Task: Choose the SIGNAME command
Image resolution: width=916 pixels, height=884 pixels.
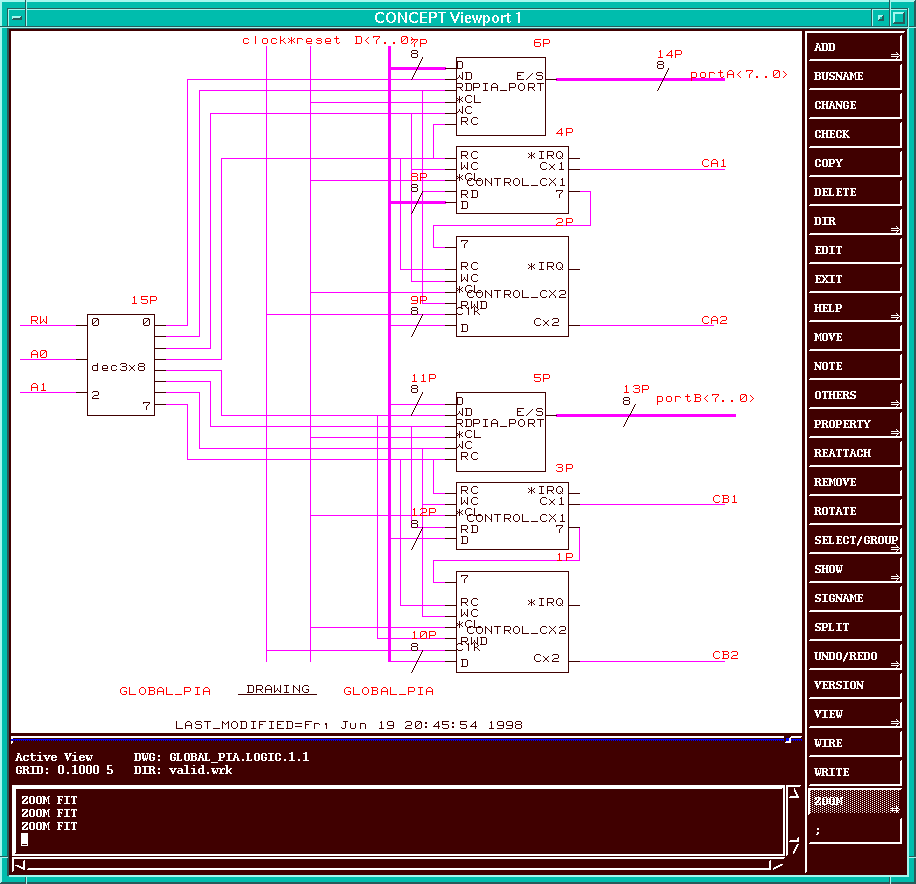Action: pos(855,598)
